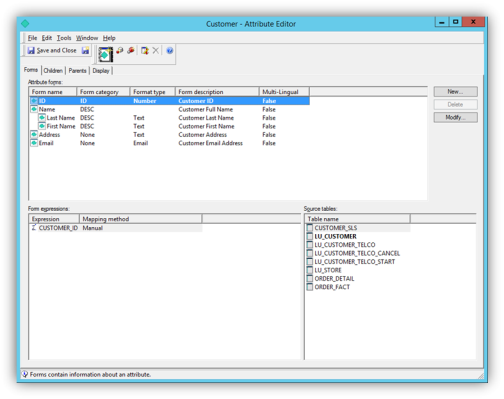Viewport: 504px width, 399px height.
Task: Click Save and Close in the toolbar
Action: click(x=52, y=50)
